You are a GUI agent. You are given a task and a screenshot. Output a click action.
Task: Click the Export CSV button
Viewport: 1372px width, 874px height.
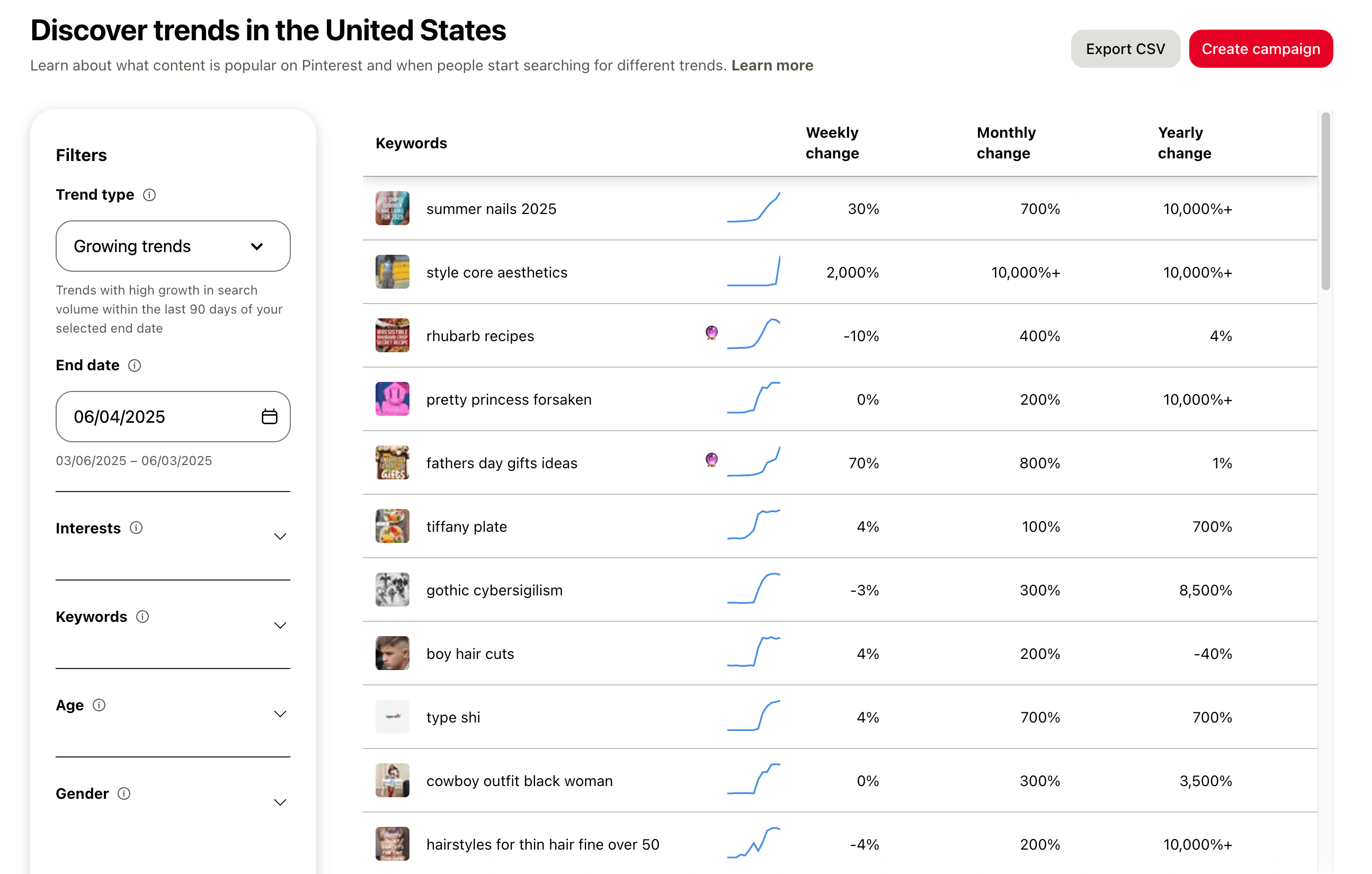pos(1125,48)
